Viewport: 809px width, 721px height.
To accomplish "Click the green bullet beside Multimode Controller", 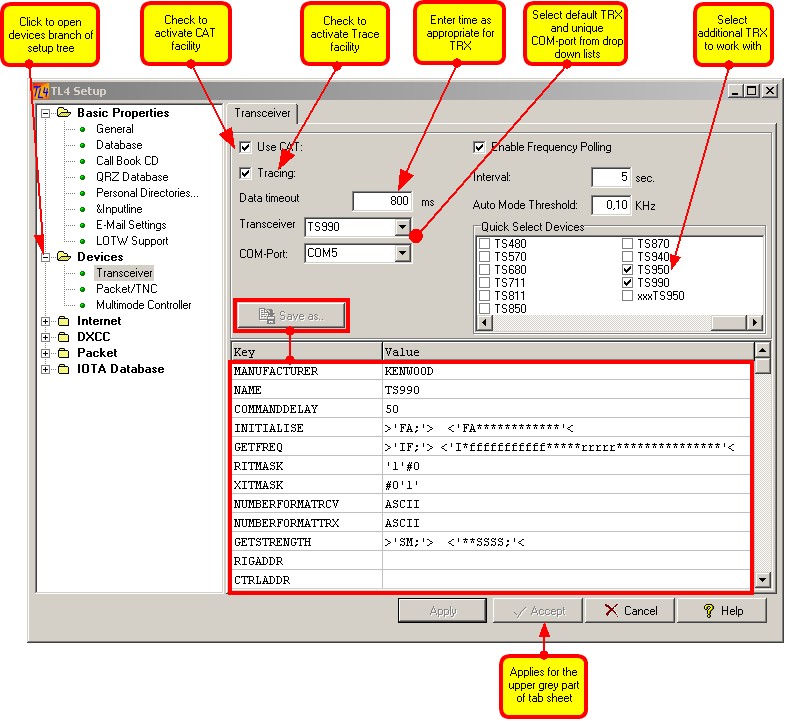I will pos(83,305).
